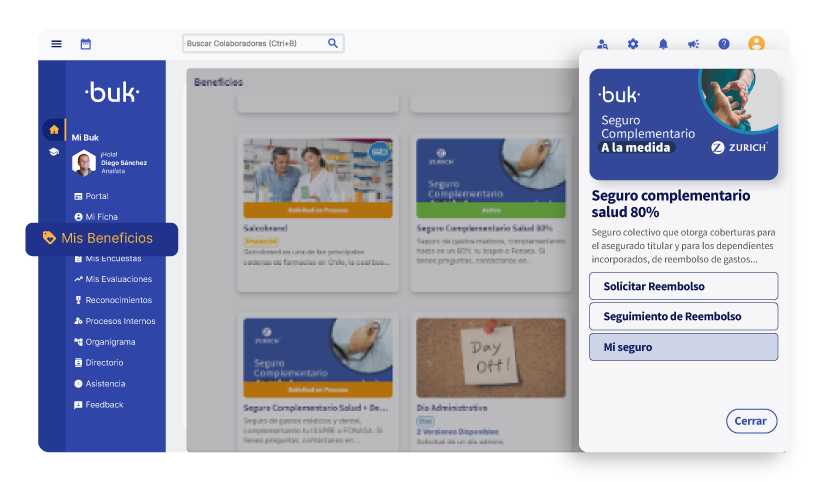Select the highlighted Mis Beneficios item
The height and width of the screenshot is (482, 824).
[x=102, y=239]
